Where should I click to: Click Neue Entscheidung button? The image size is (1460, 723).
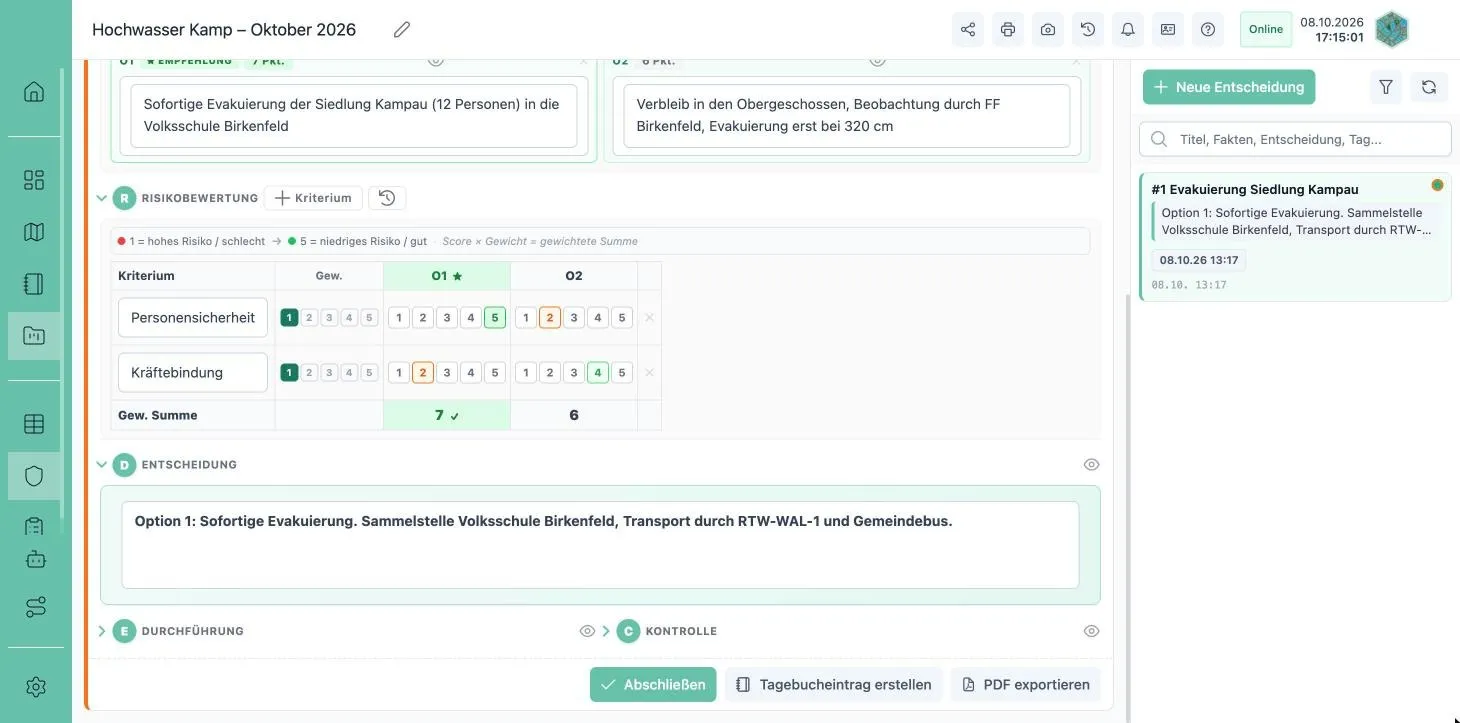[1229, 87]
